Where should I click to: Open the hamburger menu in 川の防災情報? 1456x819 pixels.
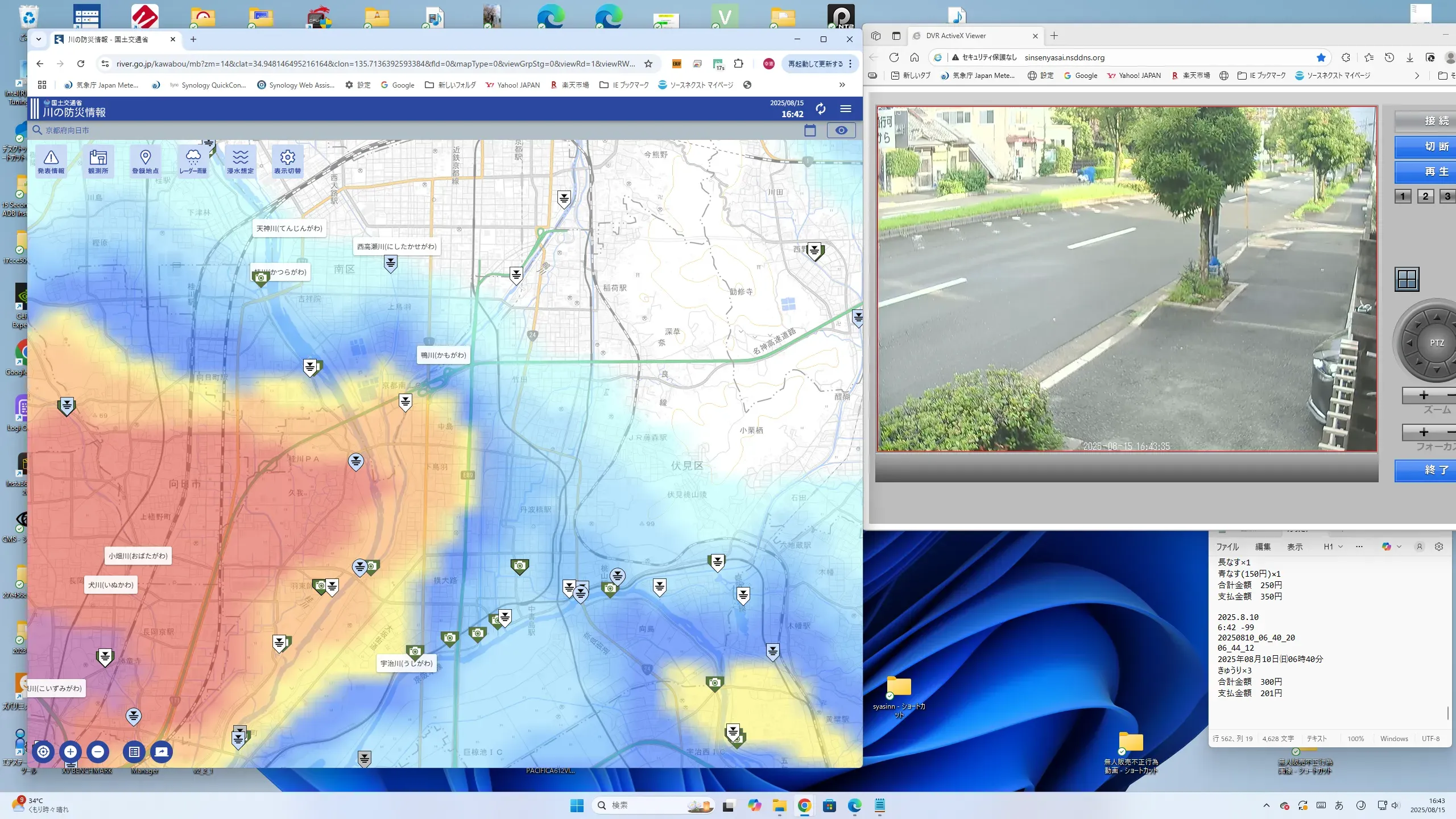[x=846, y=109]
